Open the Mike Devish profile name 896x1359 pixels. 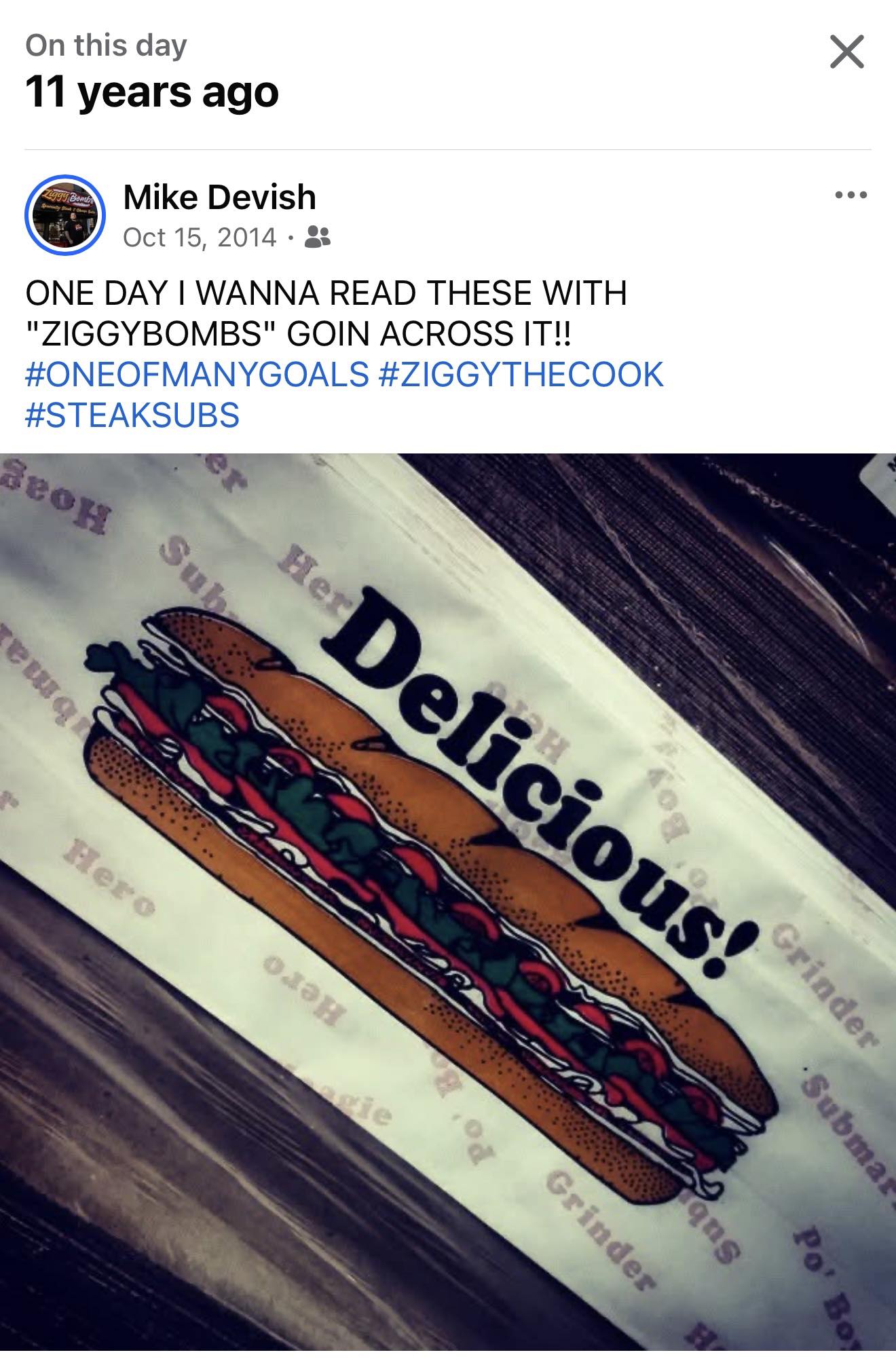(x=219, y=197)
